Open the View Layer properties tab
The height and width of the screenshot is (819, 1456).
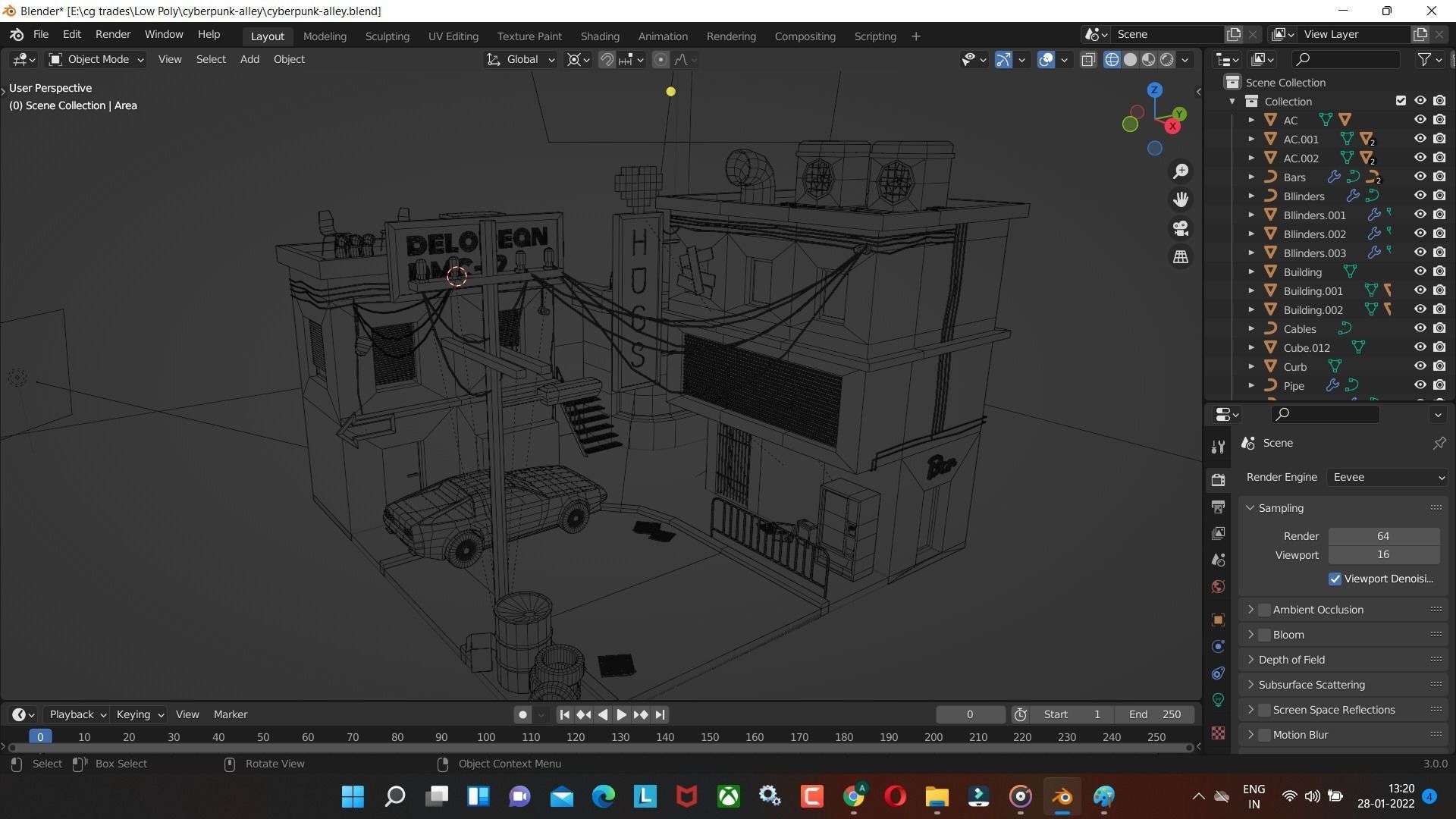pos(1218,533)
